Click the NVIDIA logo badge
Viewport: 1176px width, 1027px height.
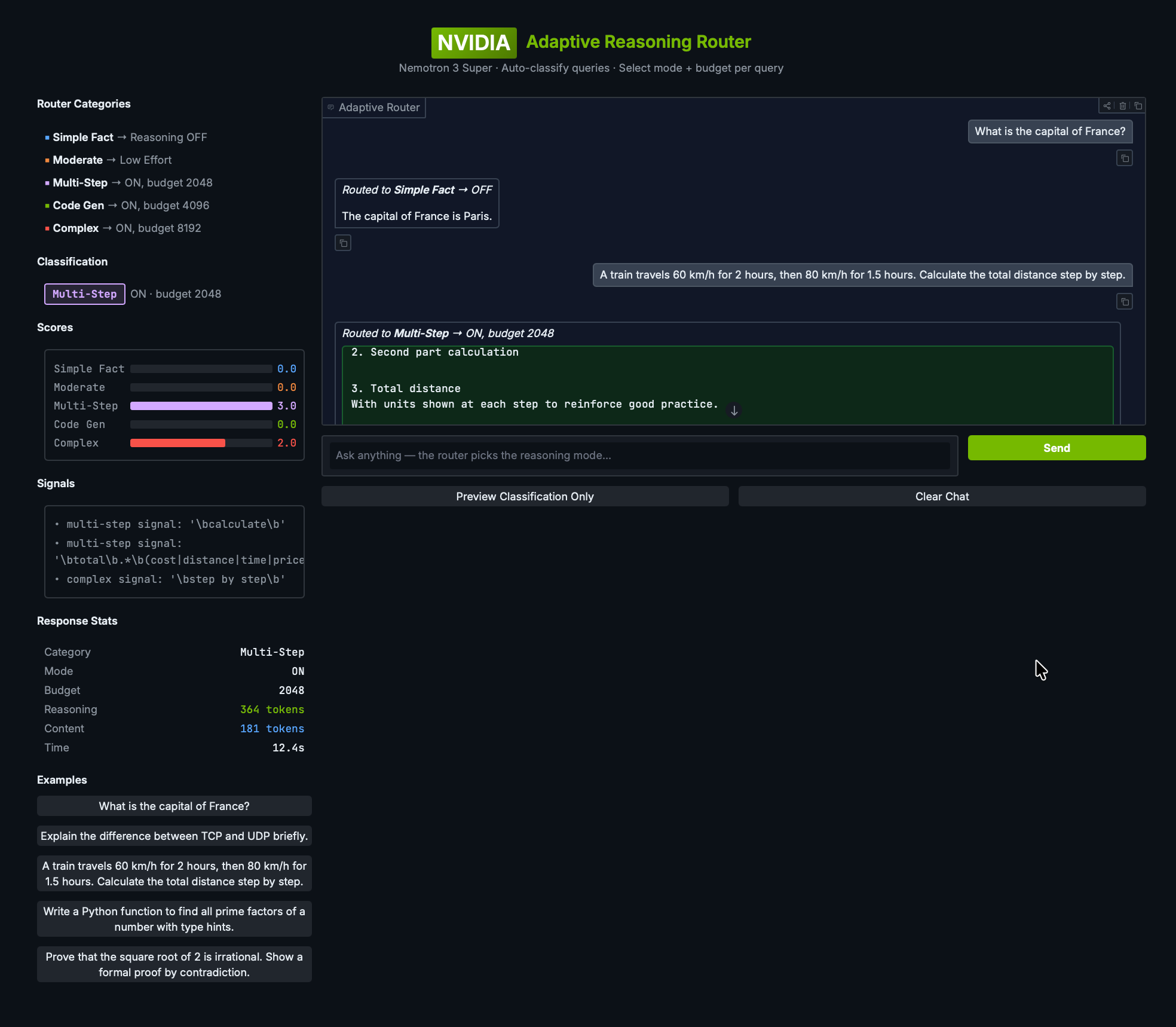[474, 42]
